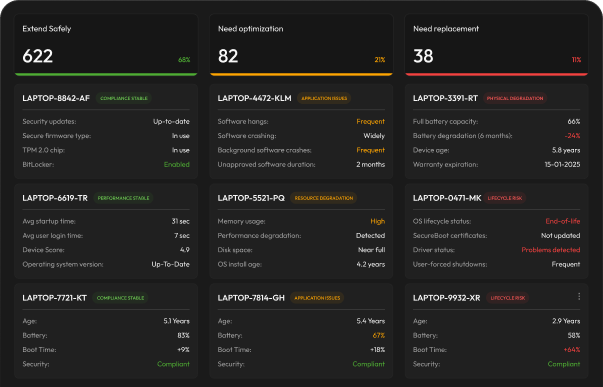Click the orange progress bar under Need optimization
Screen dimensions: 603x387
point(301,74)
